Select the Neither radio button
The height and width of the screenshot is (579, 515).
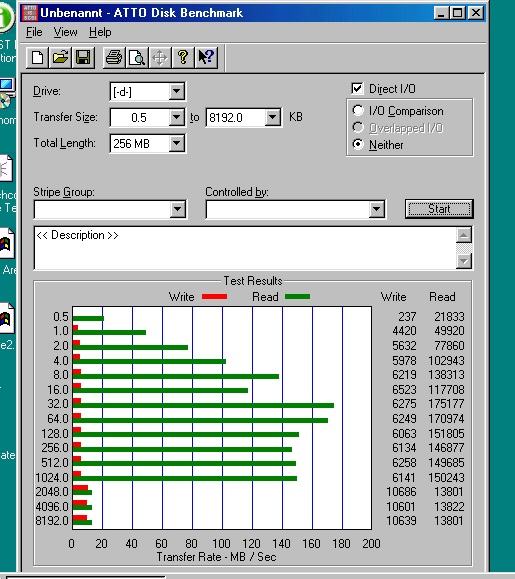point(358,144)
